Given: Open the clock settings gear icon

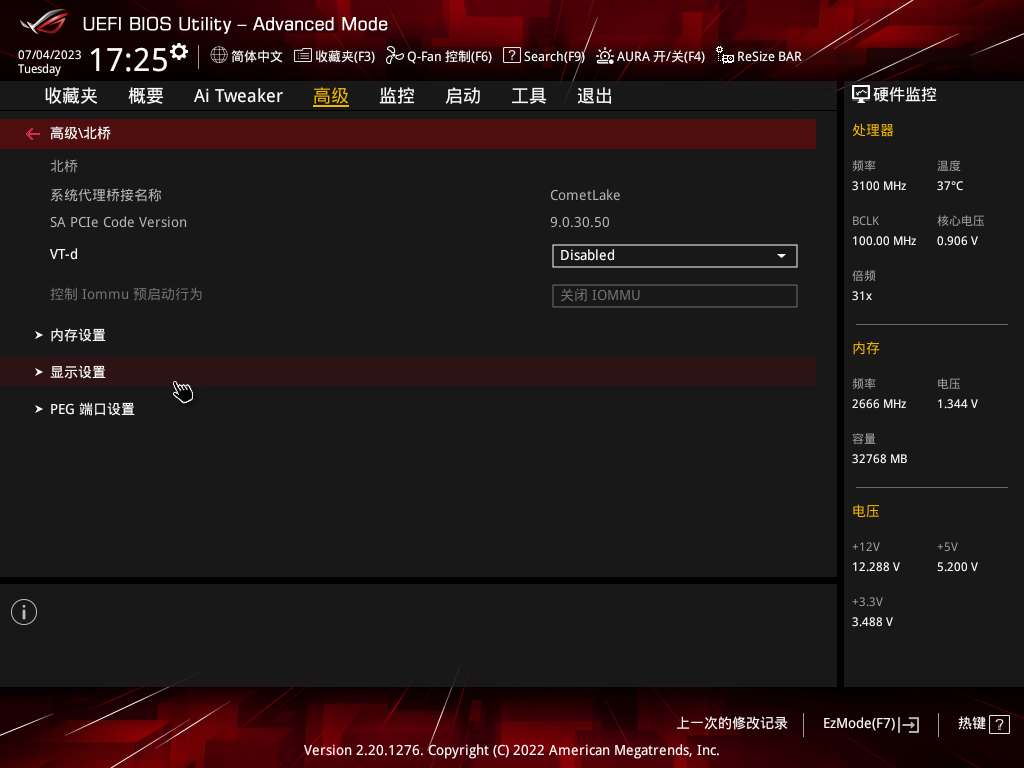Looking at the screenshot, I should [x=179, y=51].
